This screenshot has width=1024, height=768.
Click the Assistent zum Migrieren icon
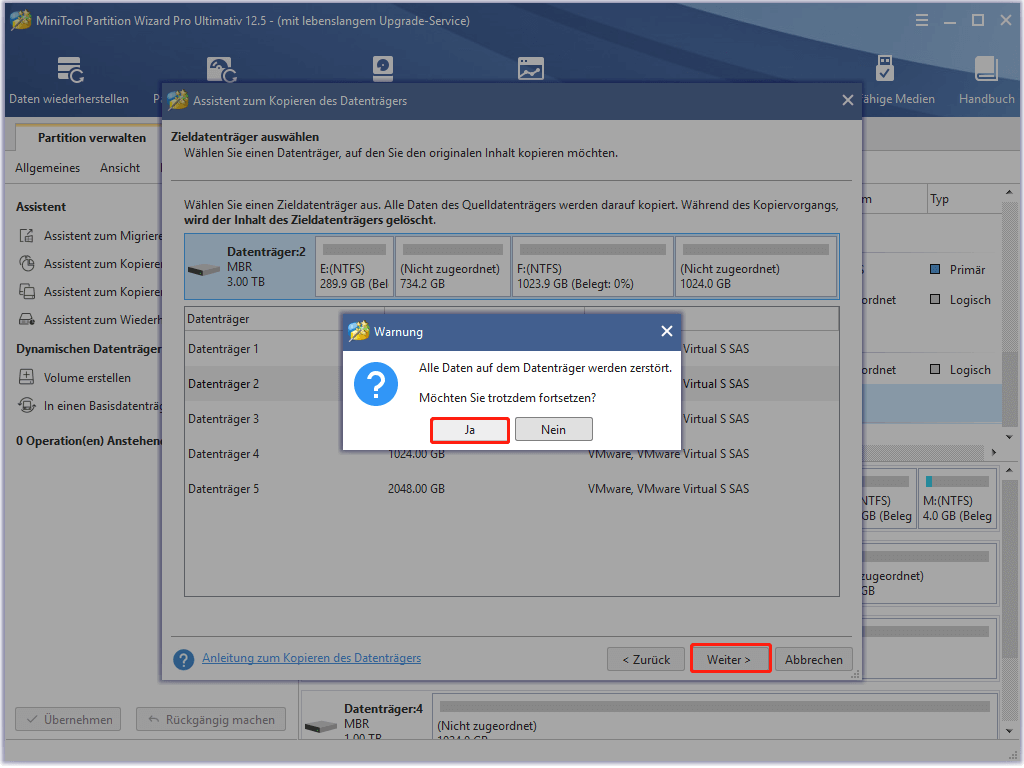pos(26,236)
